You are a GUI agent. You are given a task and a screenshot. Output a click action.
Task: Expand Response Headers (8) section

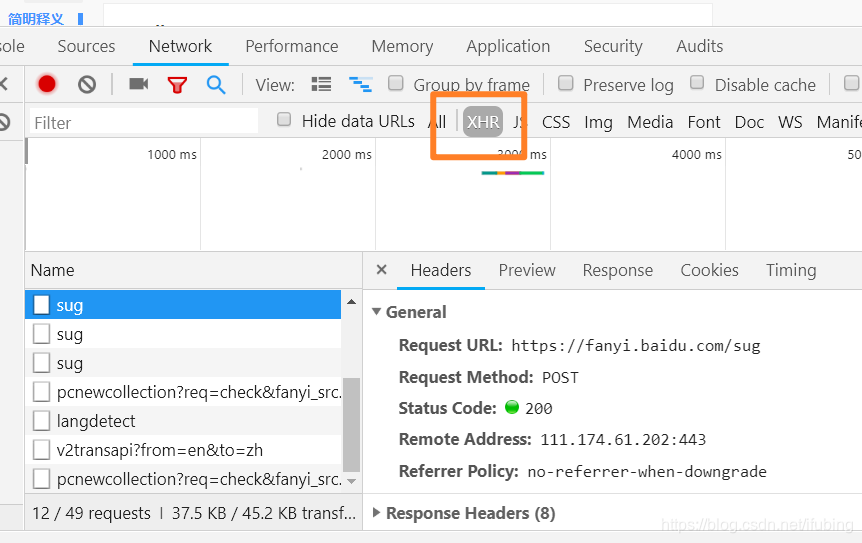point(377,513)
